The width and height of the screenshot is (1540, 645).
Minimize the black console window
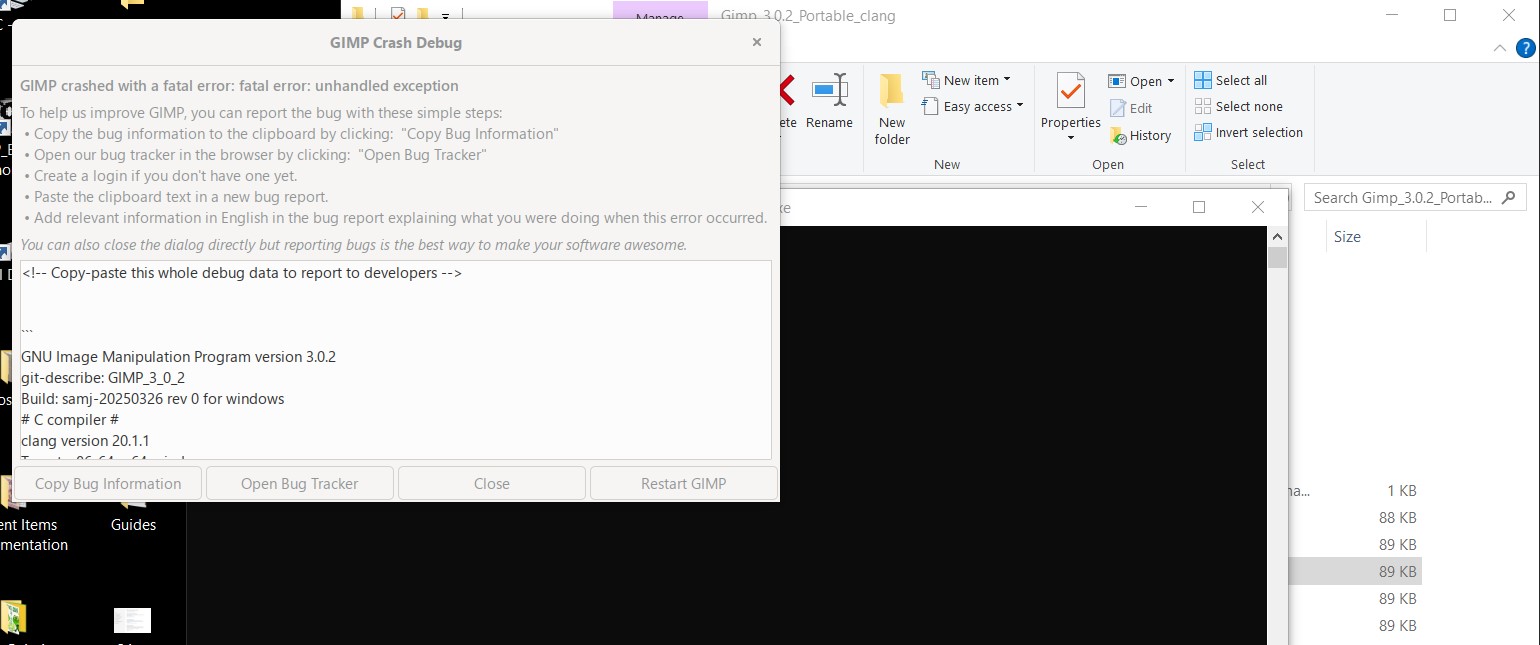tap(1140, 207)
